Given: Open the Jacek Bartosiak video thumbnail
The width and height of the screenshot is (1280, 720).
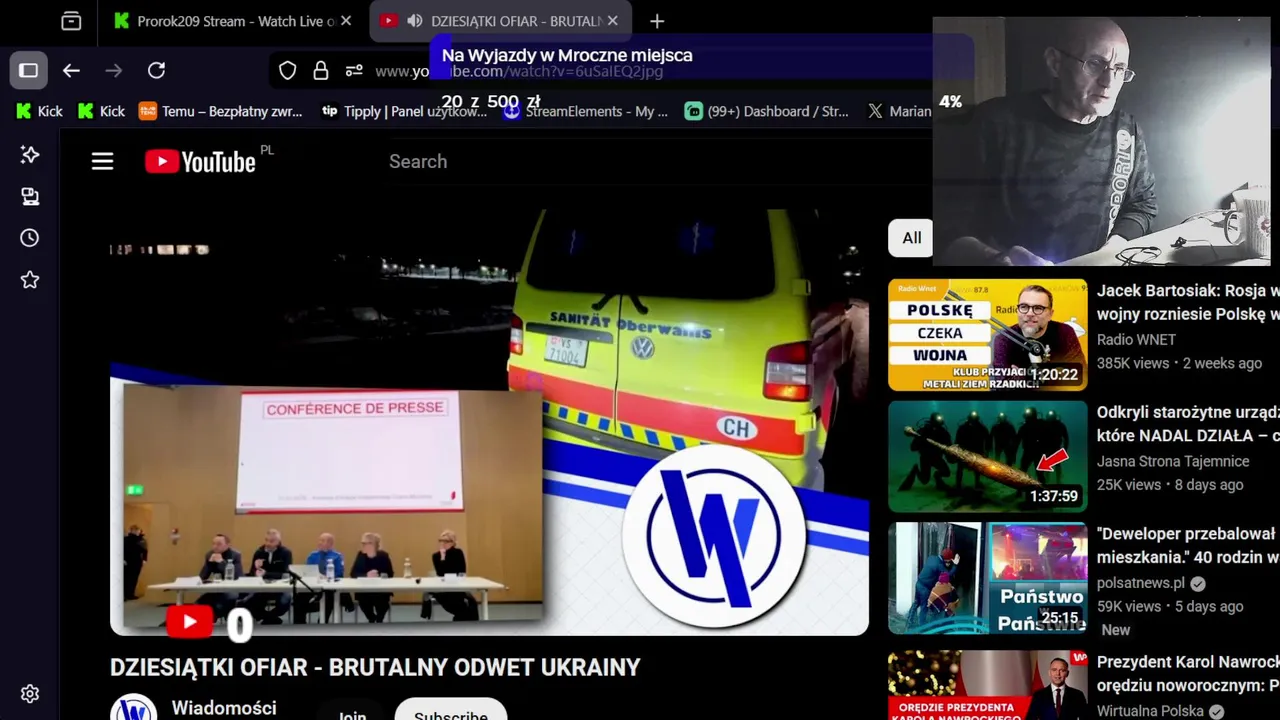Looking at the screenshot, I should coord(988,334).
